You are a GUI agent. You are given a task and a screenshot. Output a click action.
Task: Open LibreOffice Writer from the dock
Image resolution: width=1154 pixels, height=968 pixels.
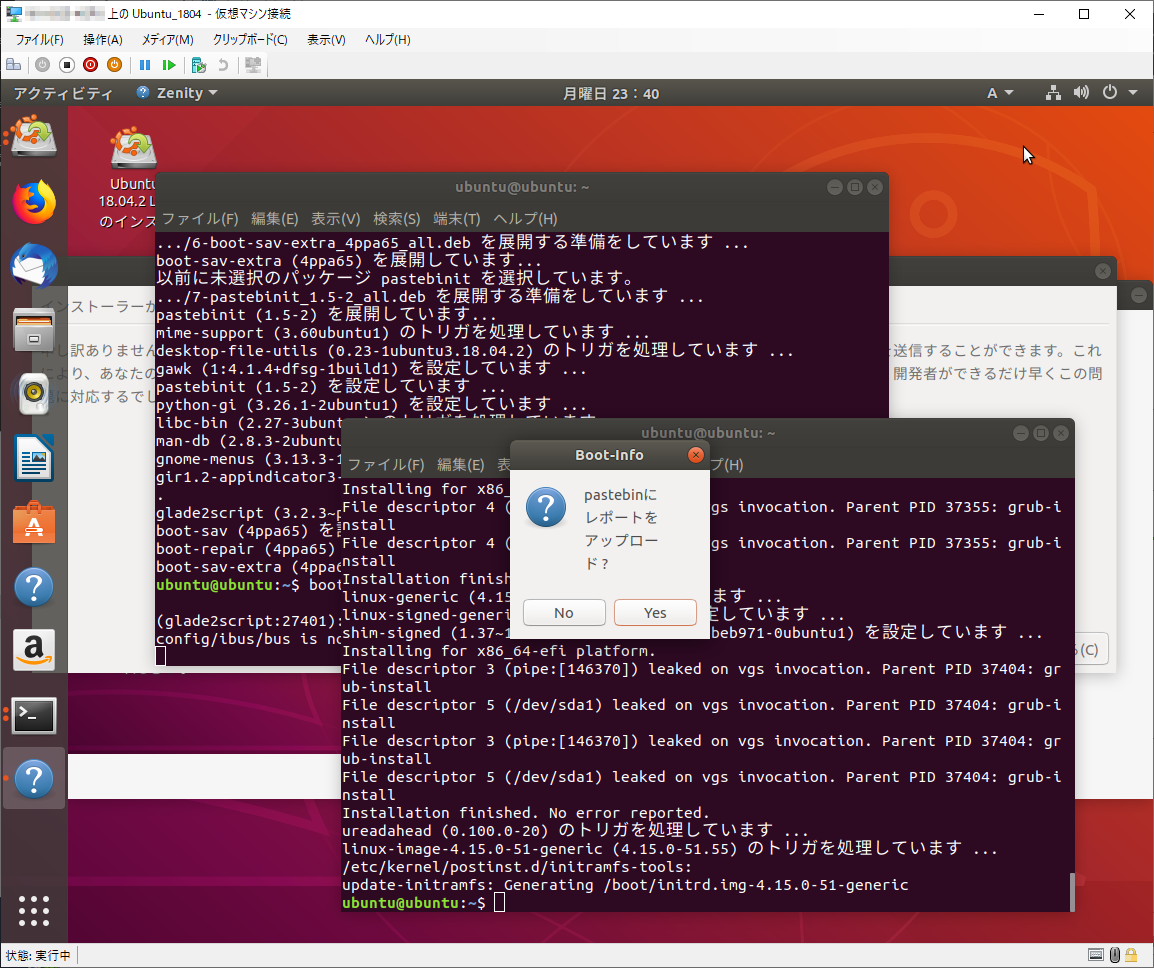click(x=34, y=458)
